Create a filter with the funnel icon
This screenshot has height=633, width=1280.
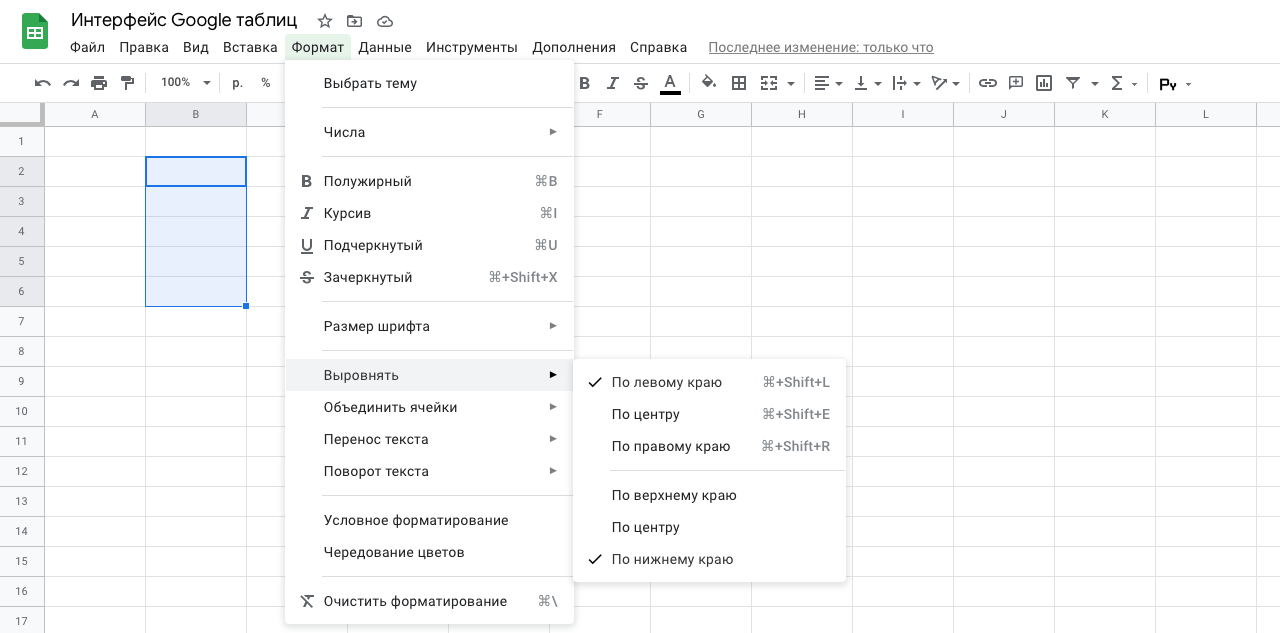[x=1073, y=83]
